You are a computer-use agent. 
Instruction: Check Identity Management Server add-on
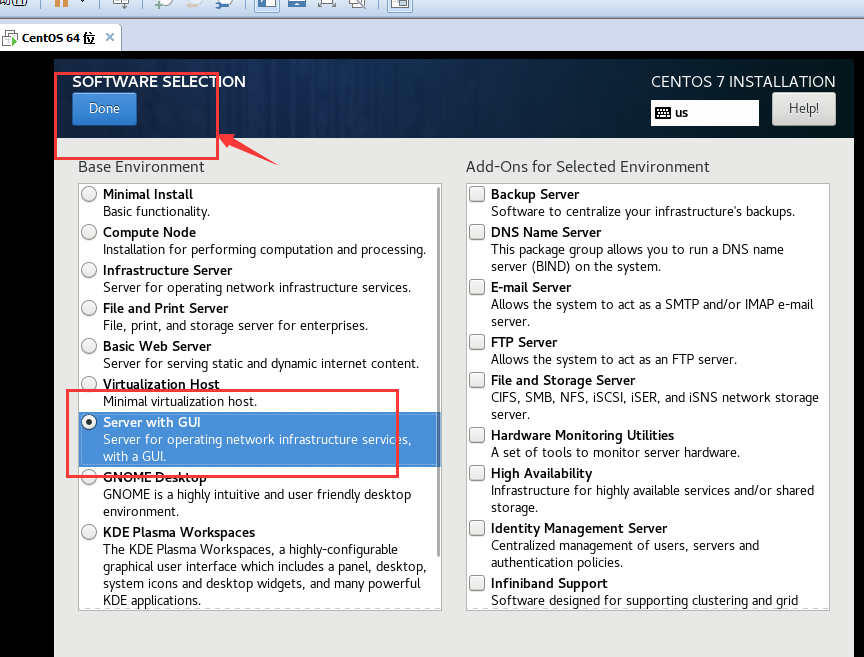tap(477, 529)
